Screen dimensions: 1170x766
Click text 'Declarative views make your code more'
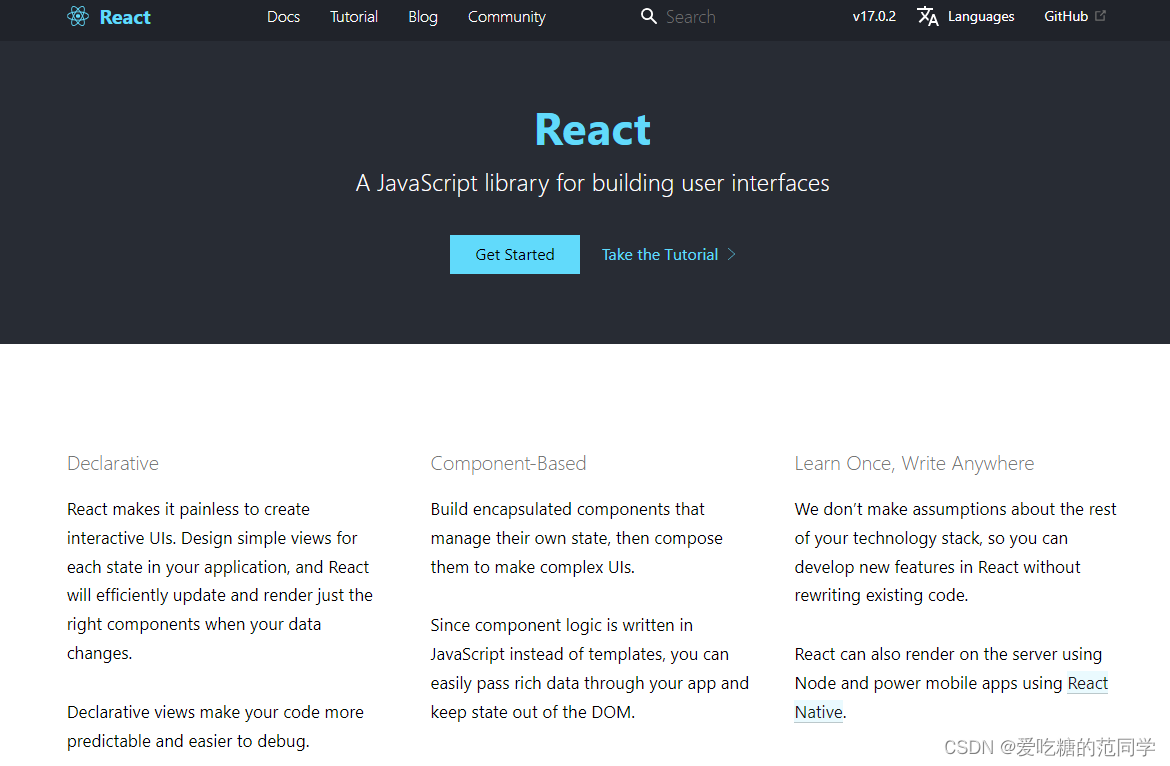pyautogui.click(x=215, y=712)
